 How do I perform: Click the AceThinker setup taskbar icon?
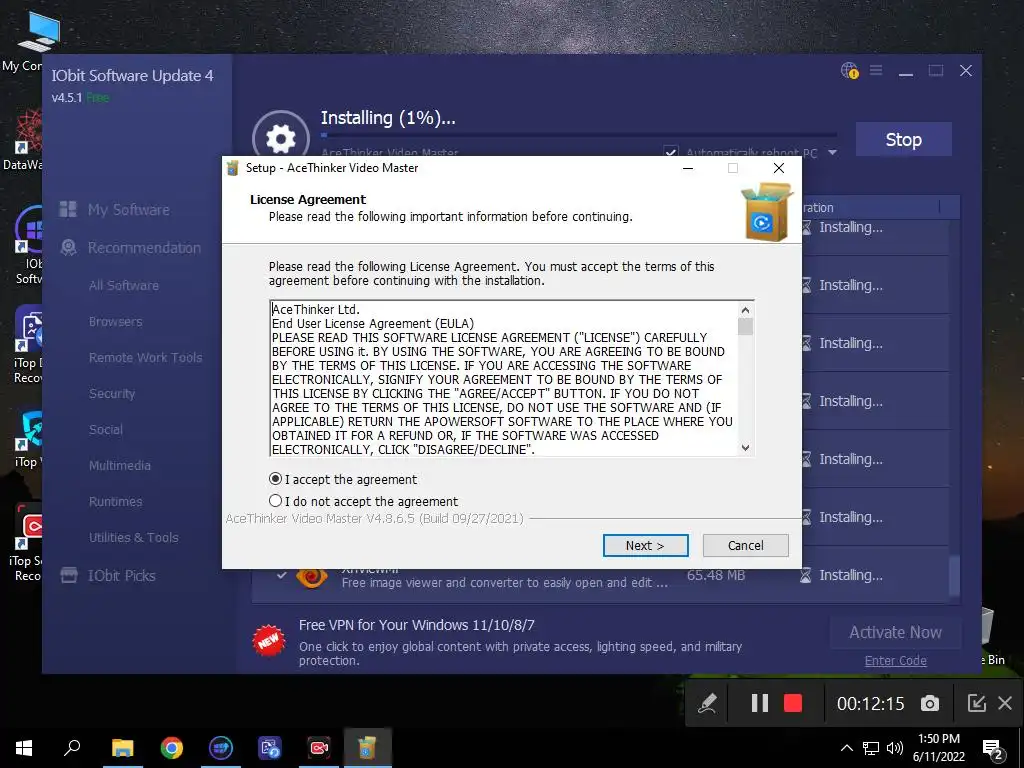coord(368,748)
